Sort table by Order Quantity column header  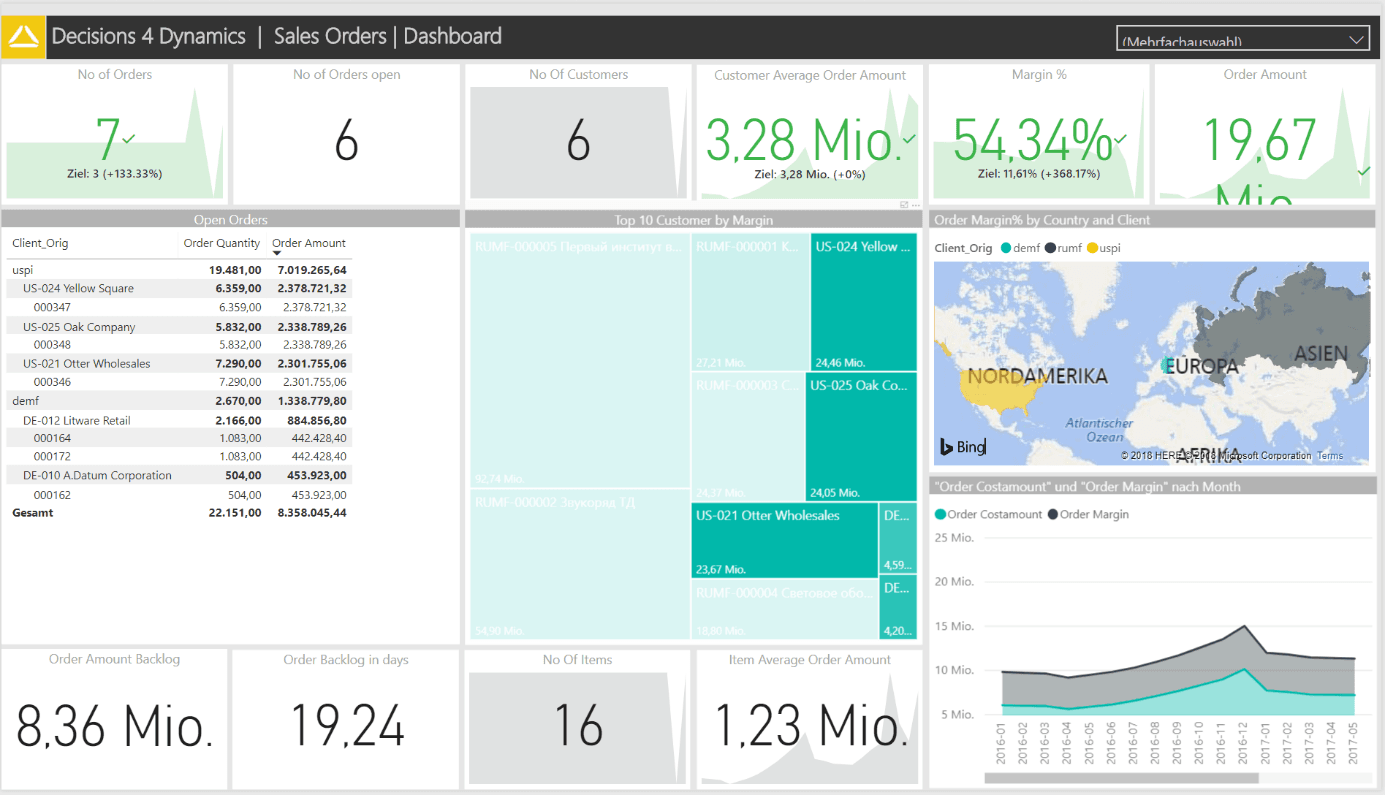click(x=222, y=243)
